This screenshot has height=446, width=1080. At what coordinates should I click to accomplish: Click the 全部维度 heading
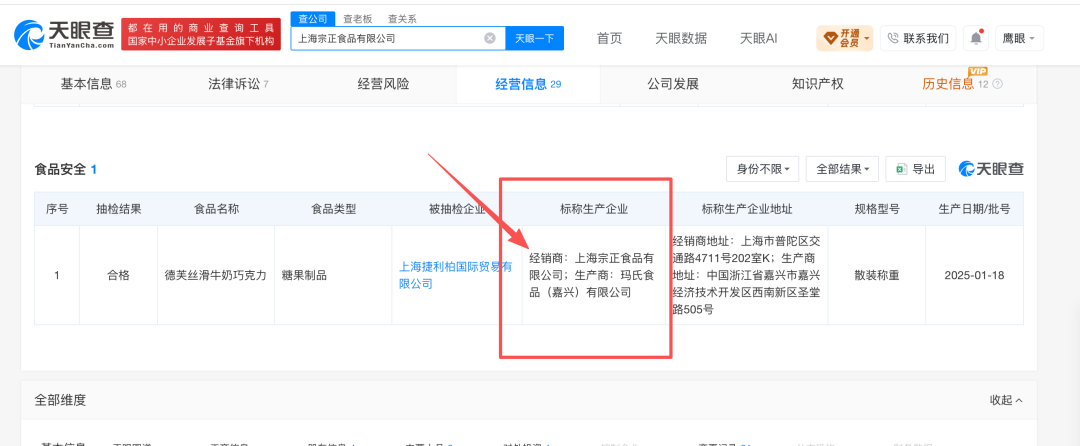(60, 400)
